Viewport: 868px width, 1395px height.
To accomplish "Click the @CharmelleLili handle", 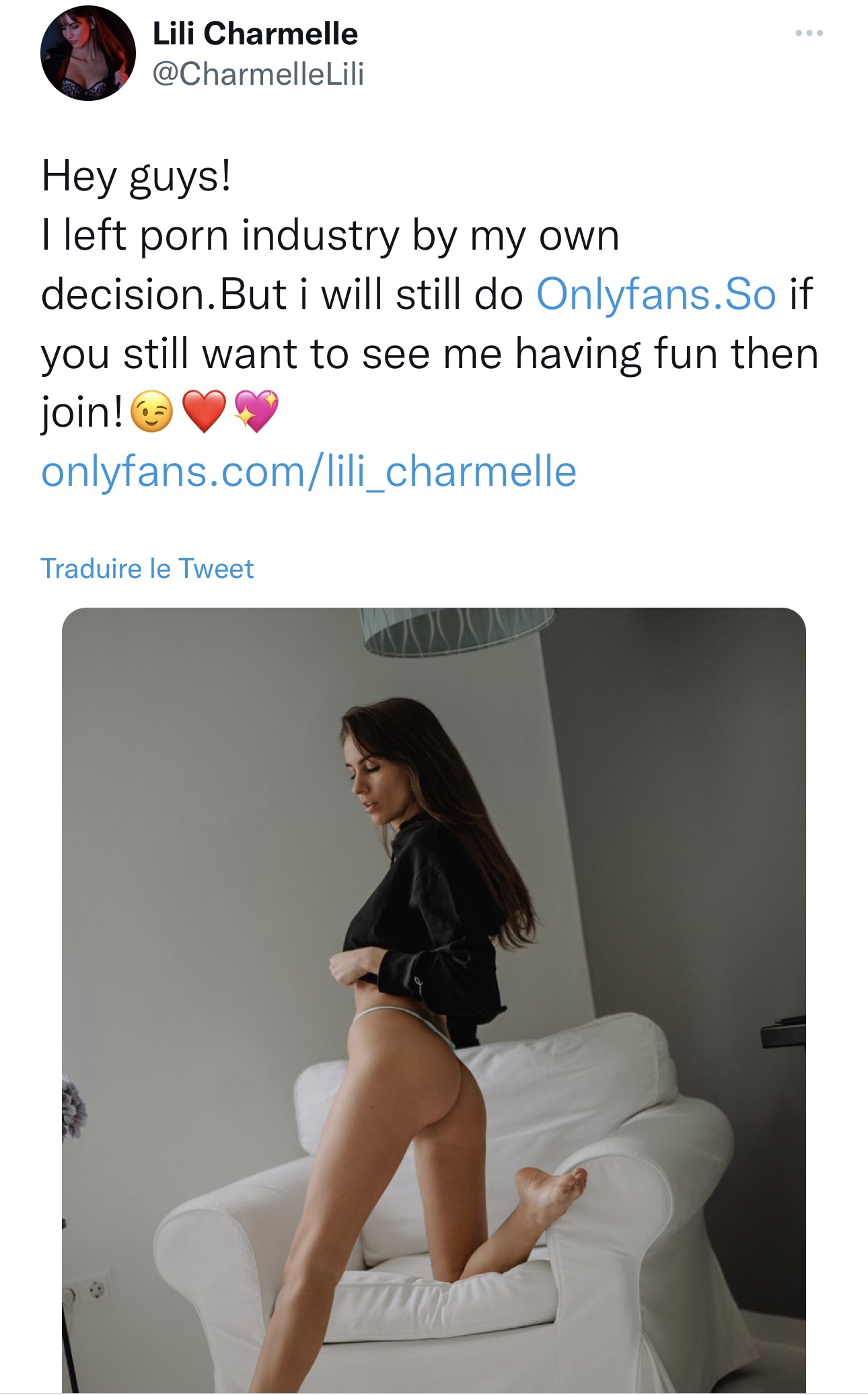I will click(258, 73).
